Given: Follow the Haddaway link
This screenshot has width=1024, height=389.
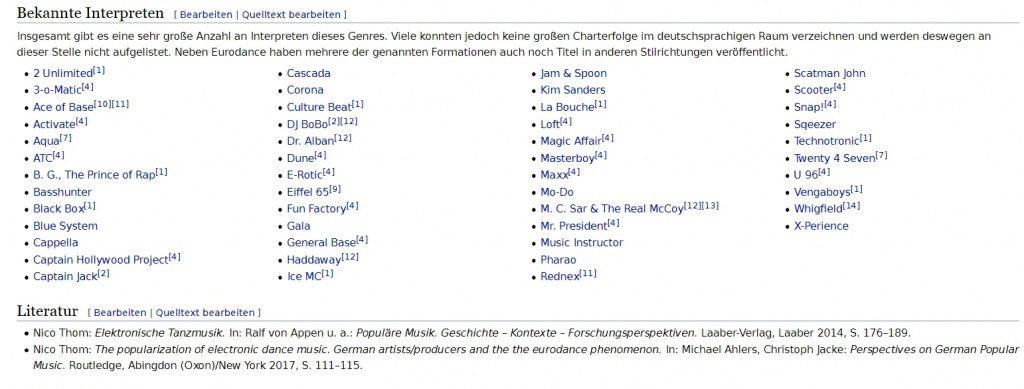Looking at the screenshot, I should pyautogui.click(x=314, y=260).
